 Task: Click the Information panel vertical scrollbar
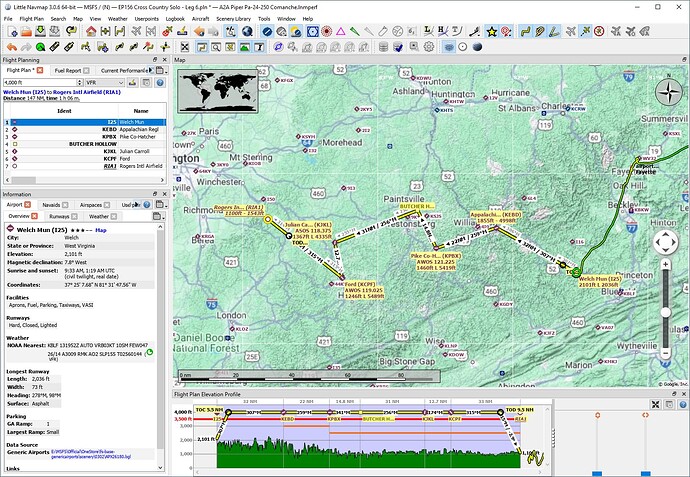160,346
